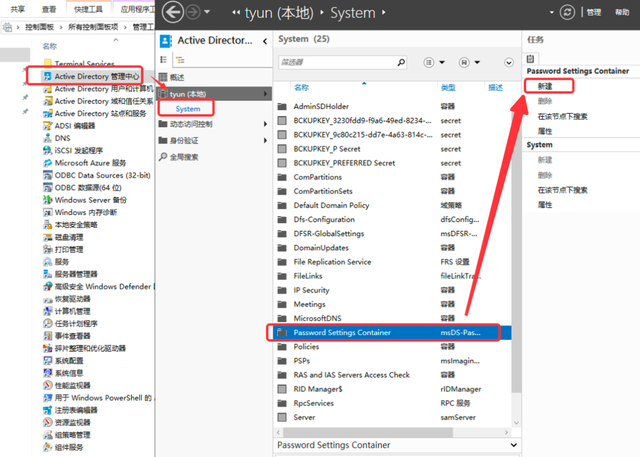Open the navigation history dropdown arrow

207,12
